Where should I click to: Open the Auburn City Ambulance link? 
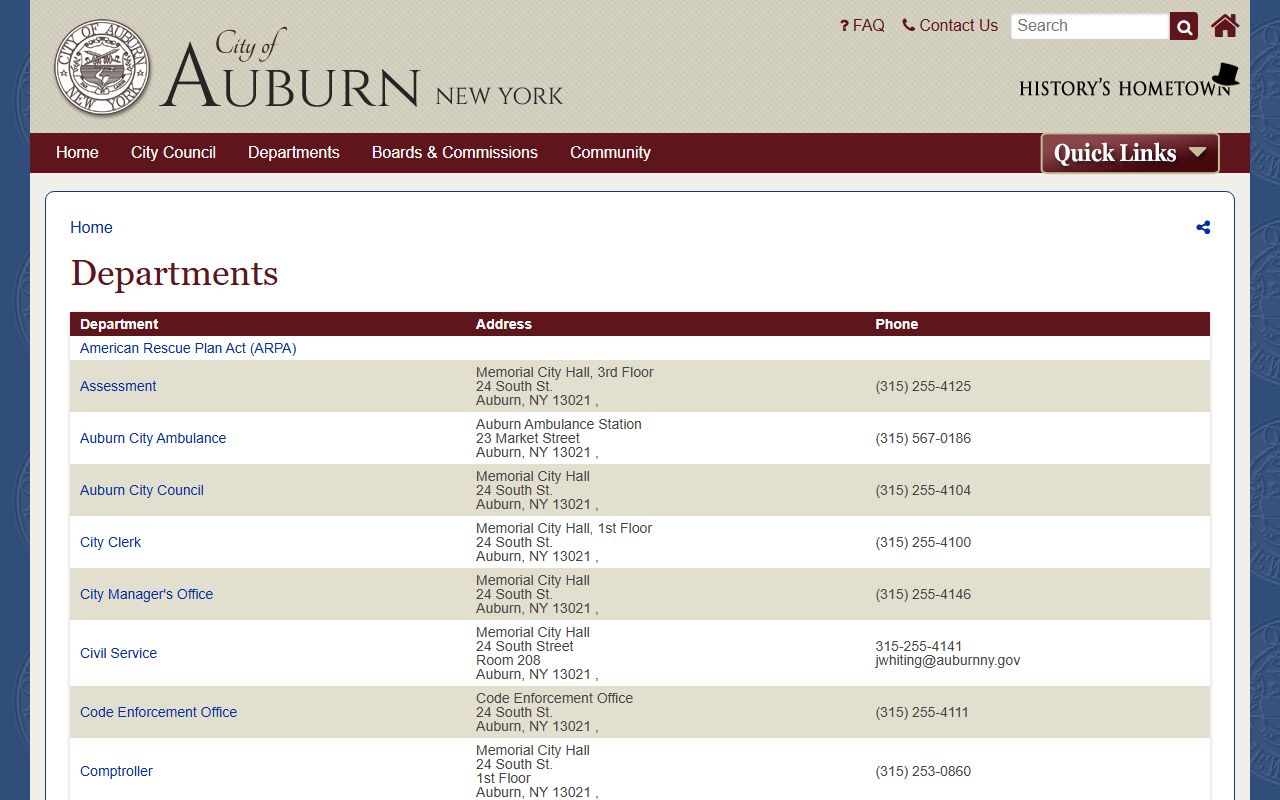point(153,438)
